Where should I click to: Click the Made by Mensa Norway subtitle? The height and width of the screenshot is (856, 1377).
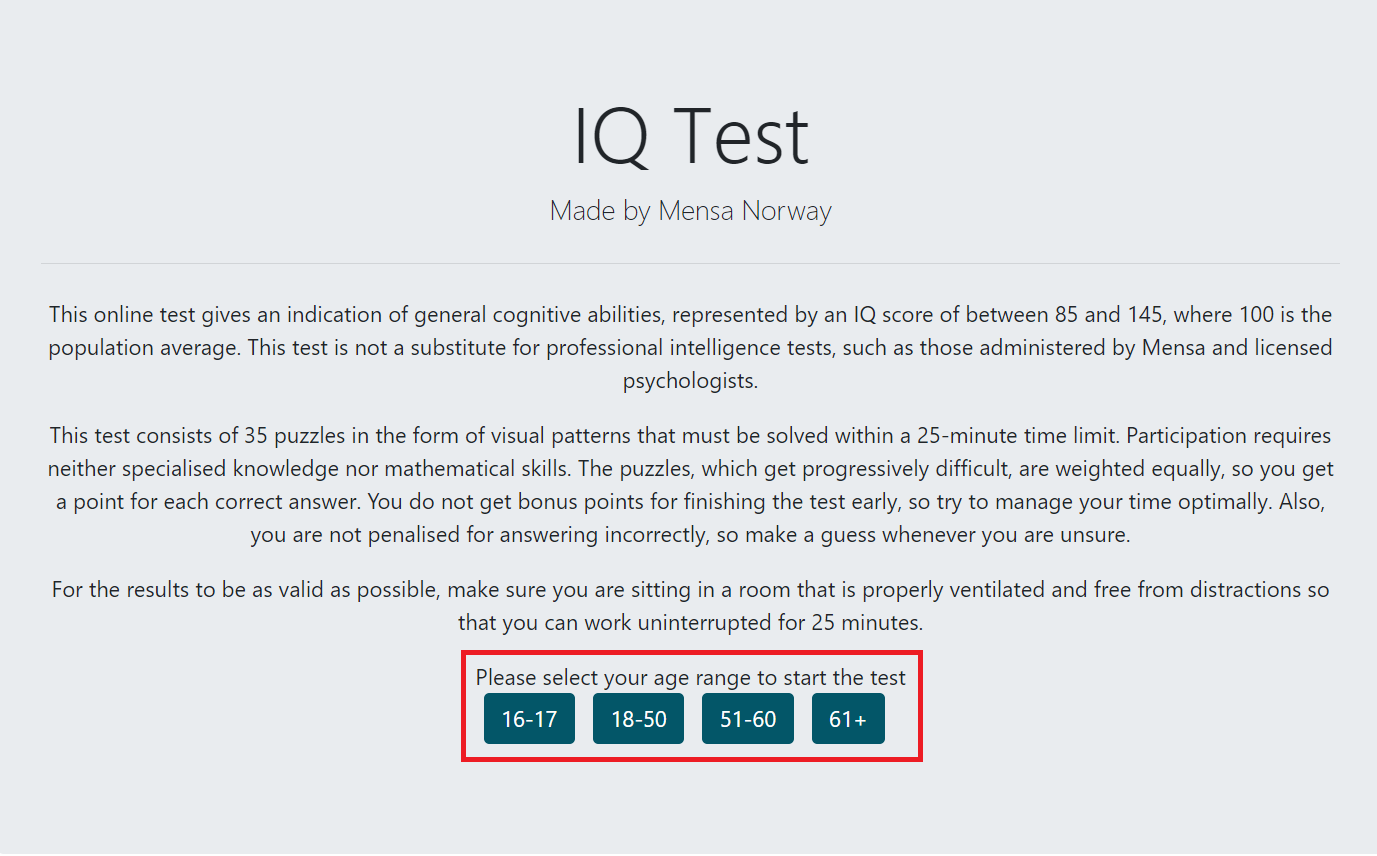coord(689,211)
